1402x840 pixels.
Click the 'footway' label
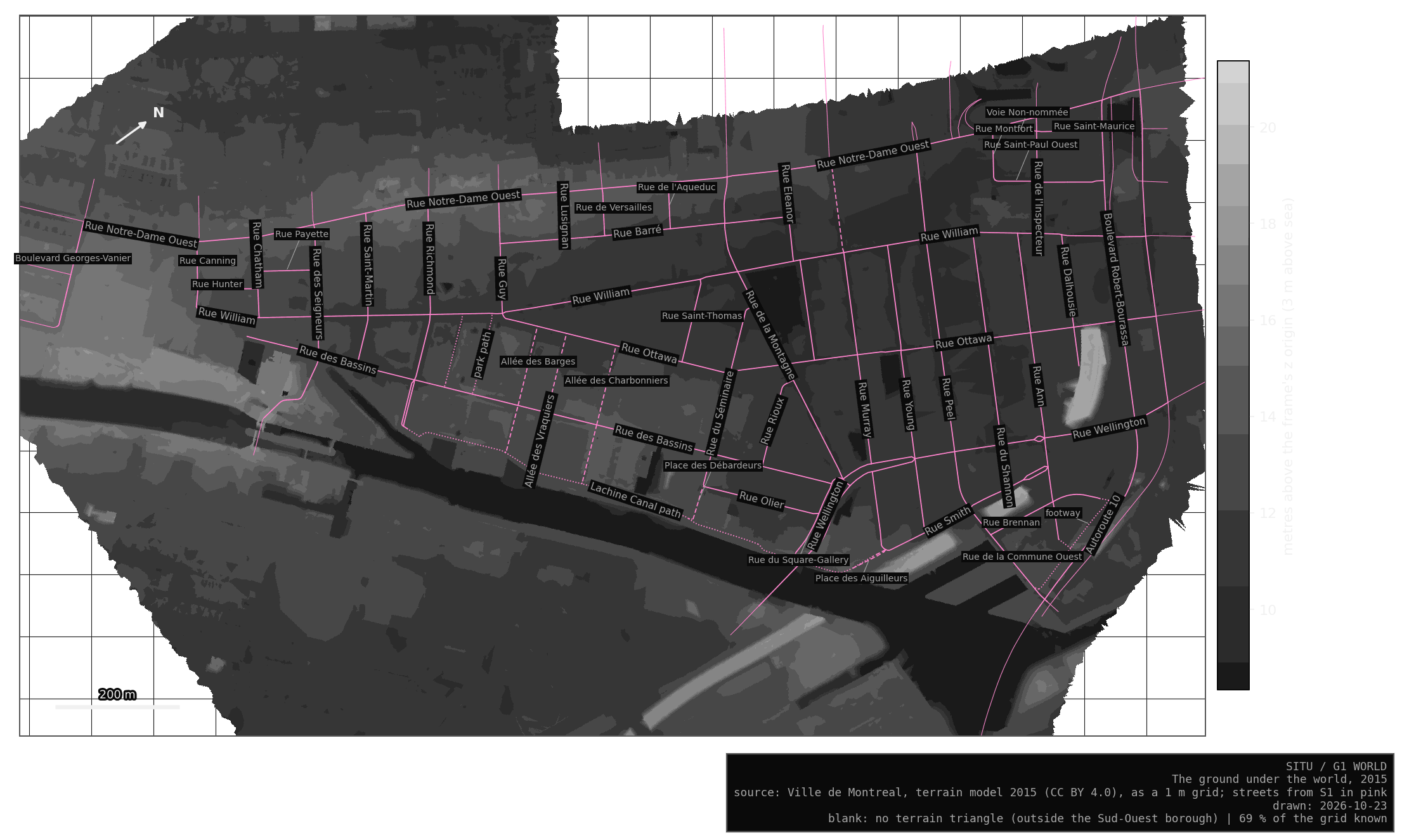1063,514
